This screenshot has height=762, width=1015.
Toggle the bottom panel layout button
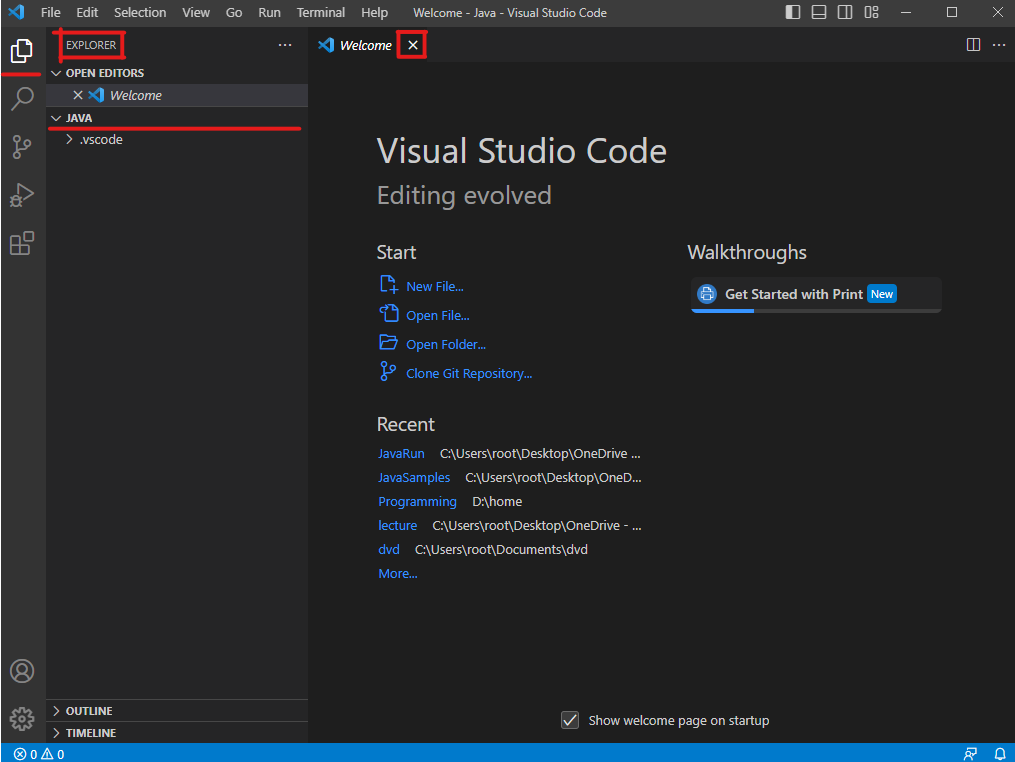tap(819, 13)
